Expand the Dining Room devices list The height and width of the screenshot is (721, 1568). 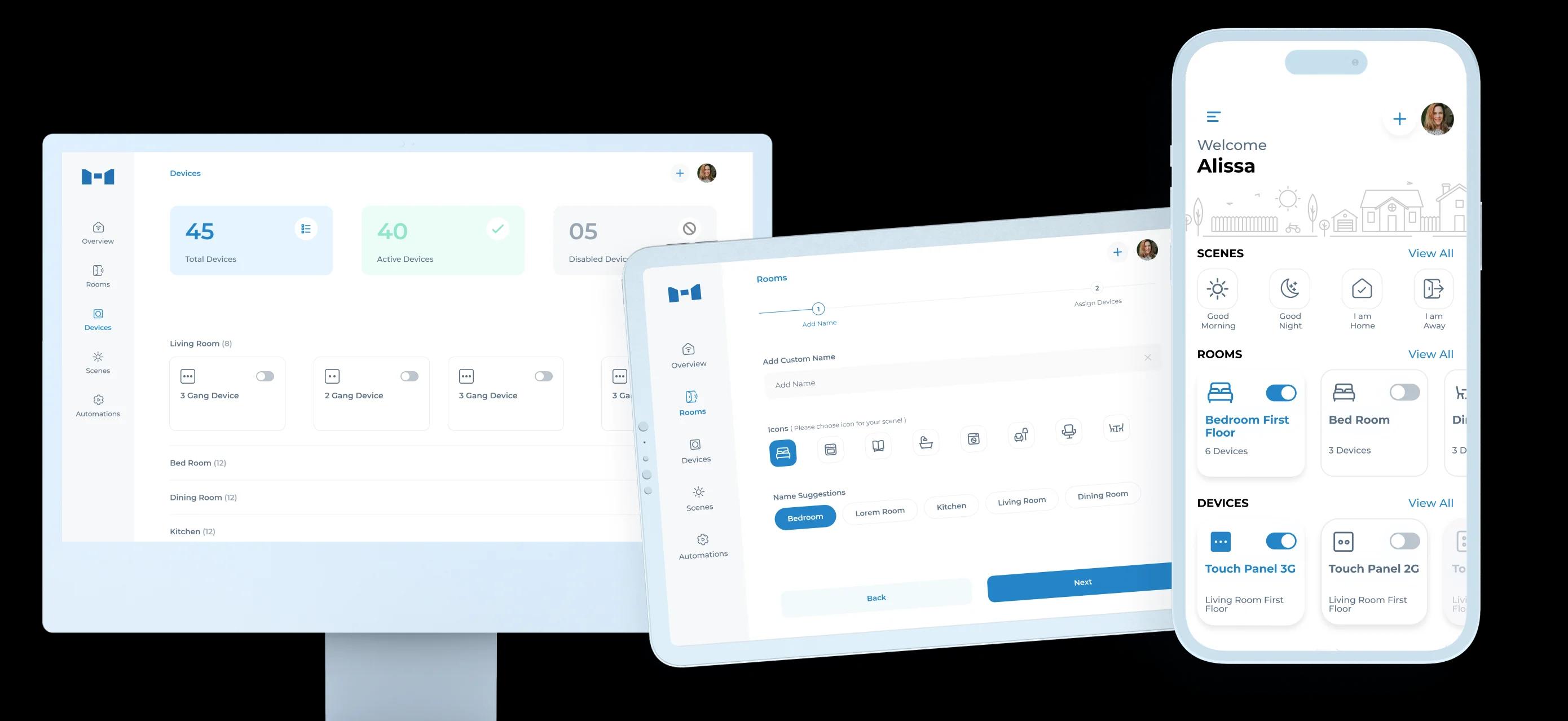(203, 497)
